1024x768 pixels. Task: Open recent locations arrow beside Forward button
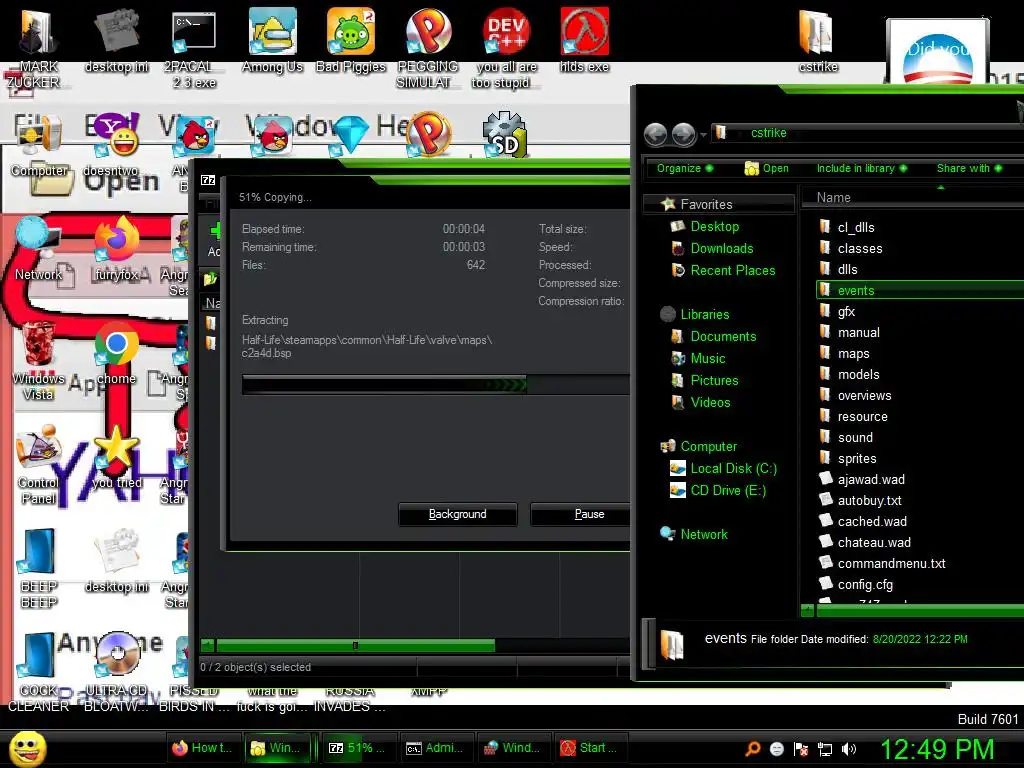[703, 135]
